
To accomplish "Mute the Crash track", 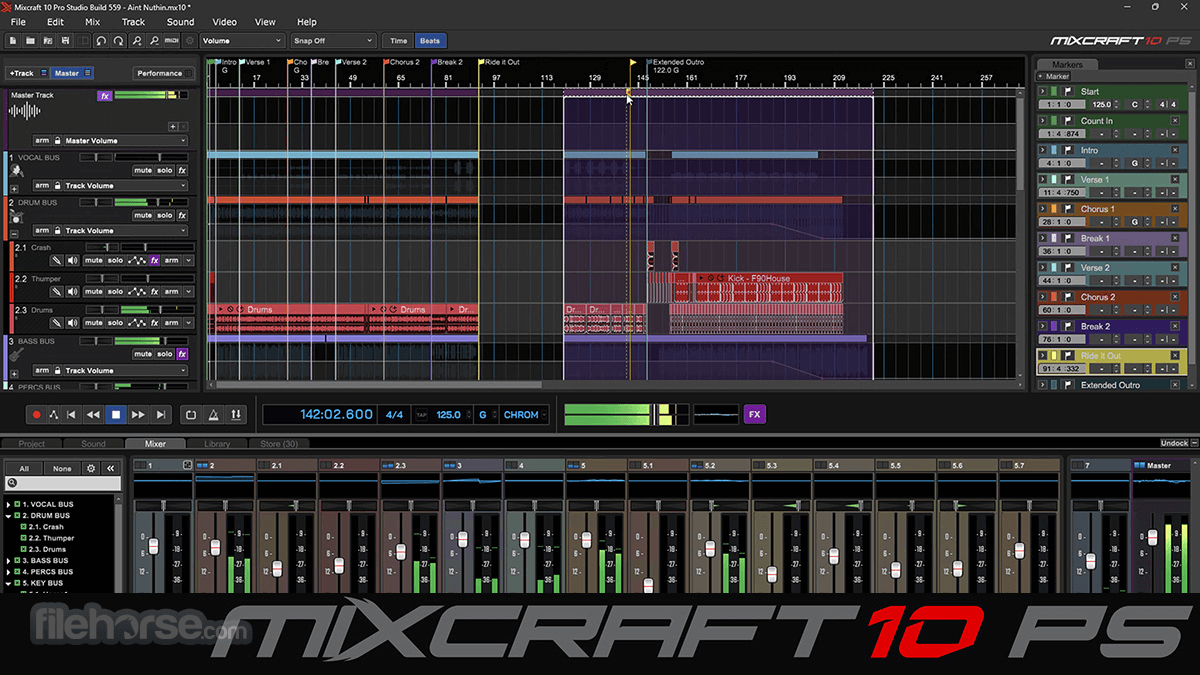I will tap(94, 260).
